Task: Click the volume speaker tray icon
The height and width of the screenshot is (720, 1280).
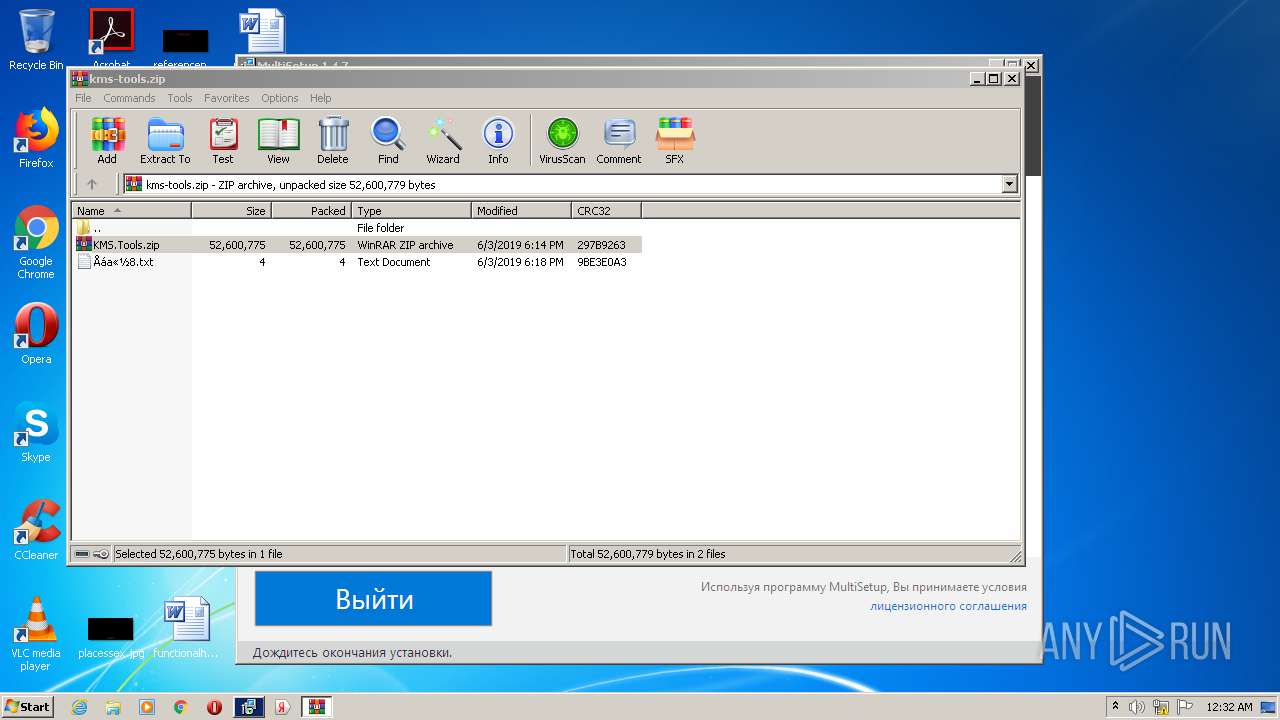Action: (x=1137, y=707)
